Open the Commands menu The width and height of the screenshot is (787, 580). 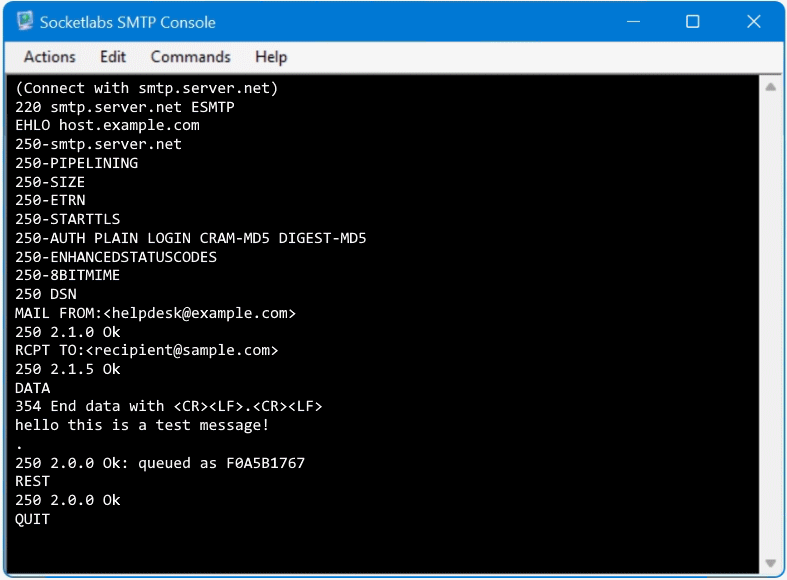[x=191, y=57]
